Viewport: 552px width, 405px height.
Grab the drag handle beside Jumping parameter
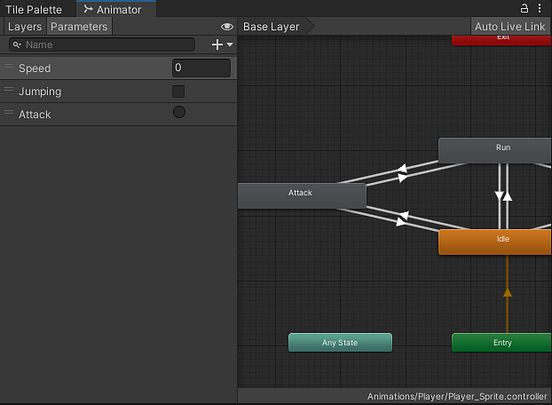tap(9, 89)
